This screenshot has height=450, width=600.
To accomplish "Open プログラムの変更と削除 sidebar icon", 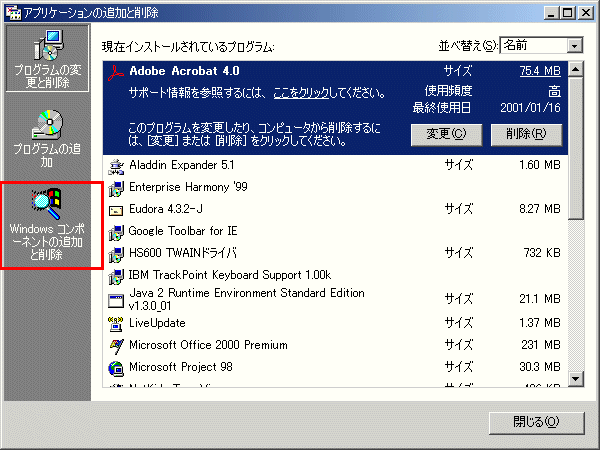I will point(47,58).
